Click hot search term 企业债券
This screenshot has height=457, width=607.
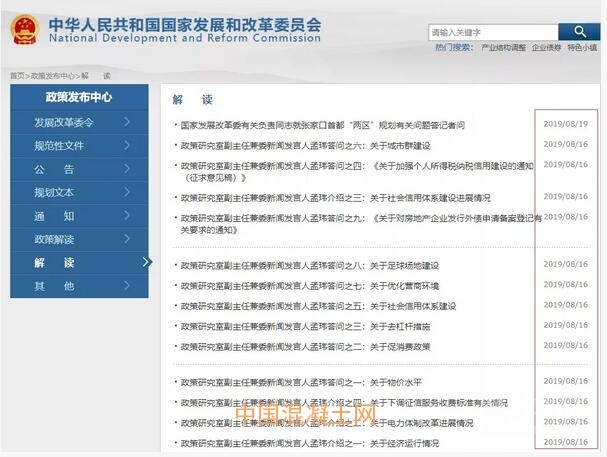546,47
